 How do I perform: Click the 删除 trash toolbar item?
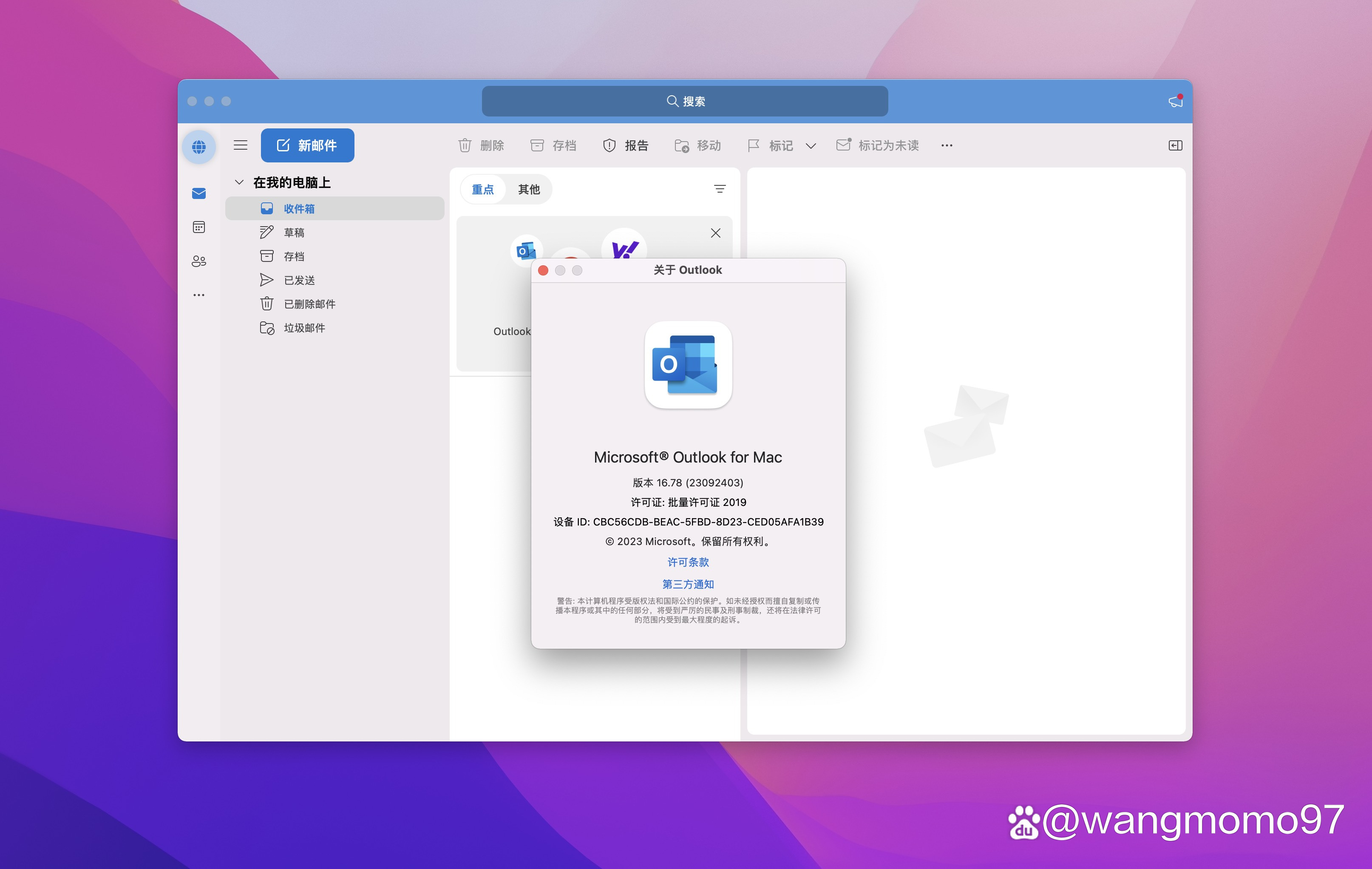pos(482,145)
